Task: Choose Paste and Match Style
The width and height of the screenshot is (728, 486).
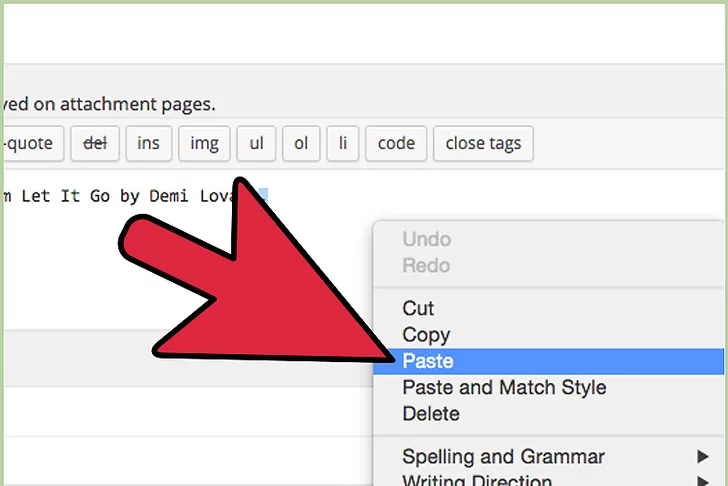Action: point(504,387)
